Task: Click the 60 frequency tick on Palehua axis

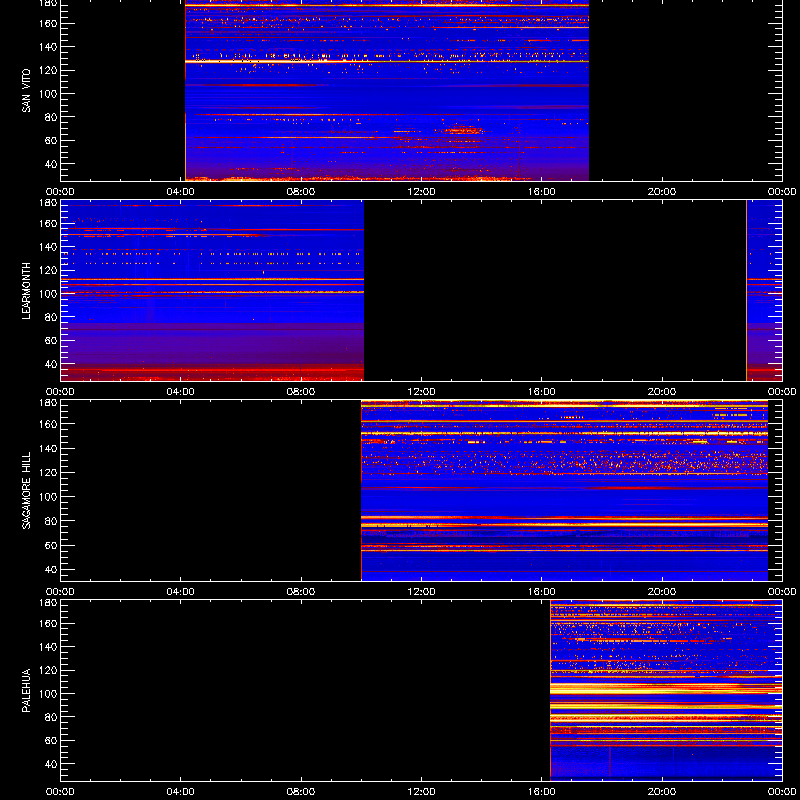Action: click(x=51, y=740)
